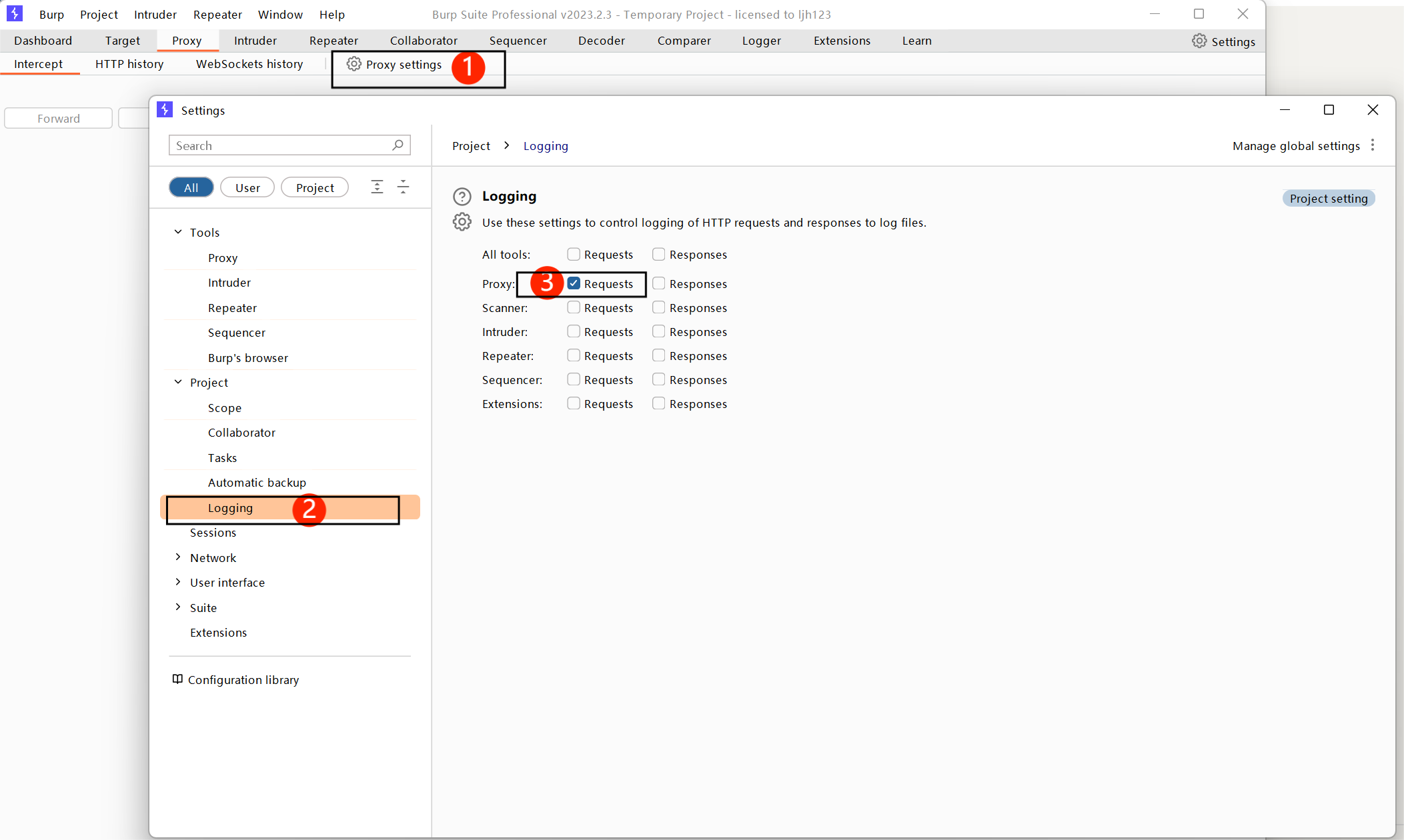Click the collapse all sections icon

pyautogui.click(x=403, y=187)
